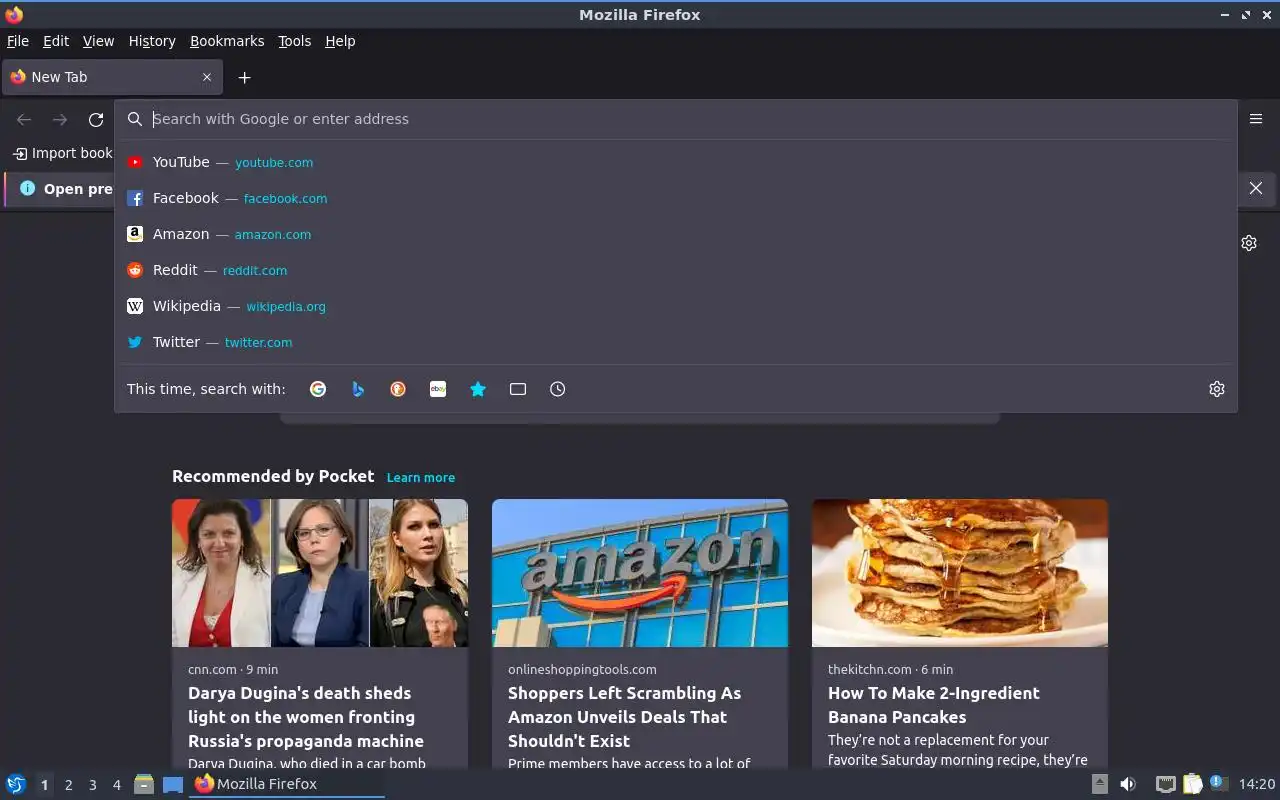
Task: Click the eject removable media tray icon
Action: point(1100,784)
